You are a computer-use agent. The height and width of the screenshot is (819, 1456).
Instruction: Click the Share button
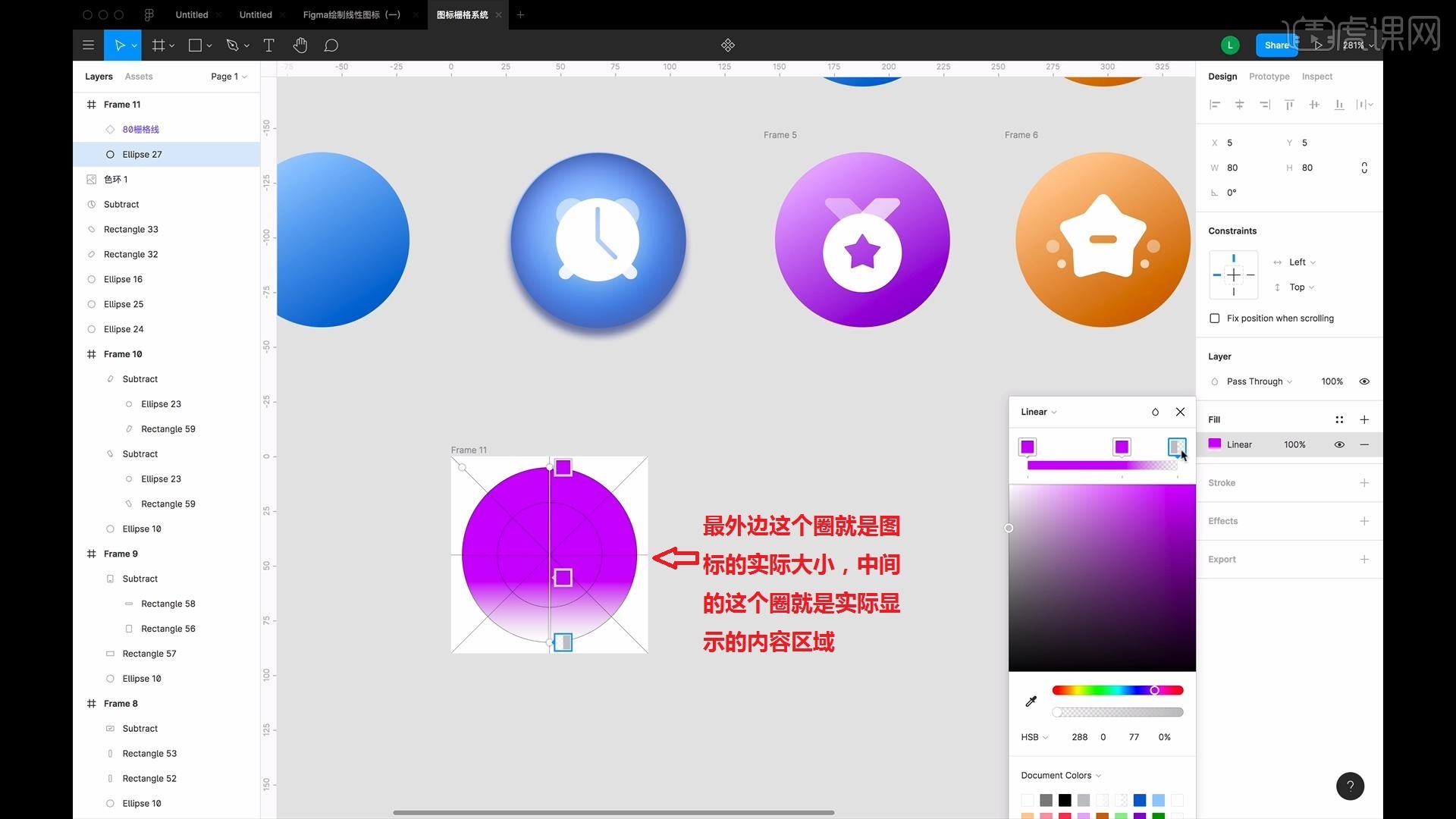(1276, 45)
